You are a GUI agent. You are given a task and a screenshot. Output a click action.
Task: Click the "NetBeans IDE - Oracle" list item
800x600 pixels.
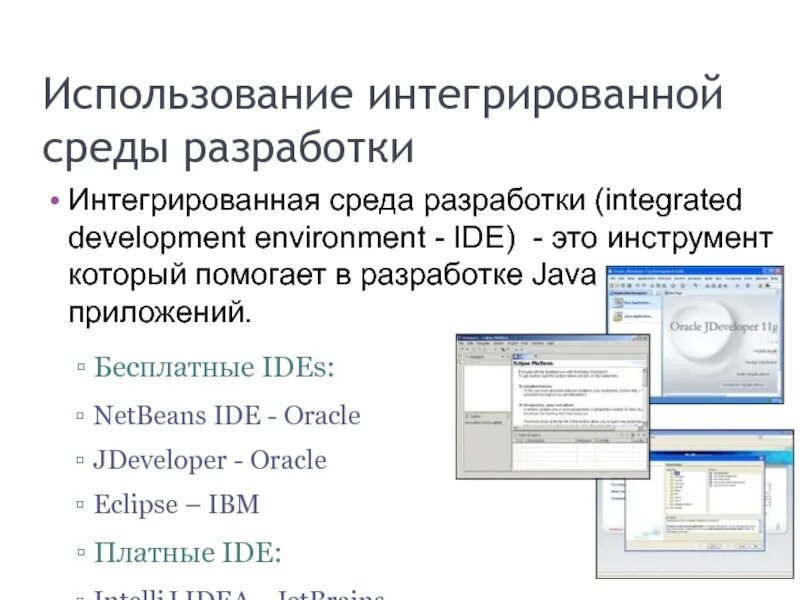227,415
